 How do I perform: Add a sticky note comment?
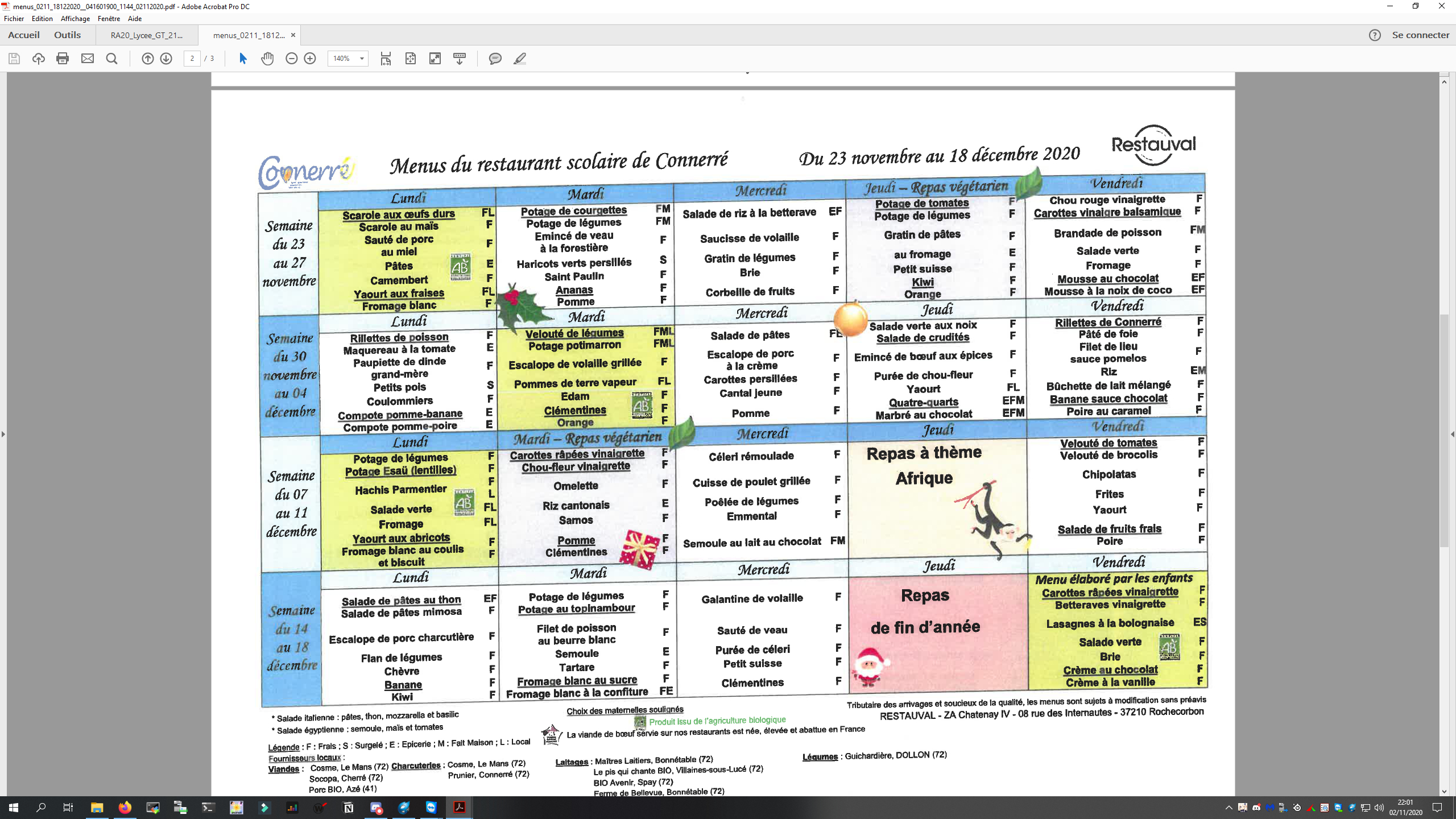point(495,59)
